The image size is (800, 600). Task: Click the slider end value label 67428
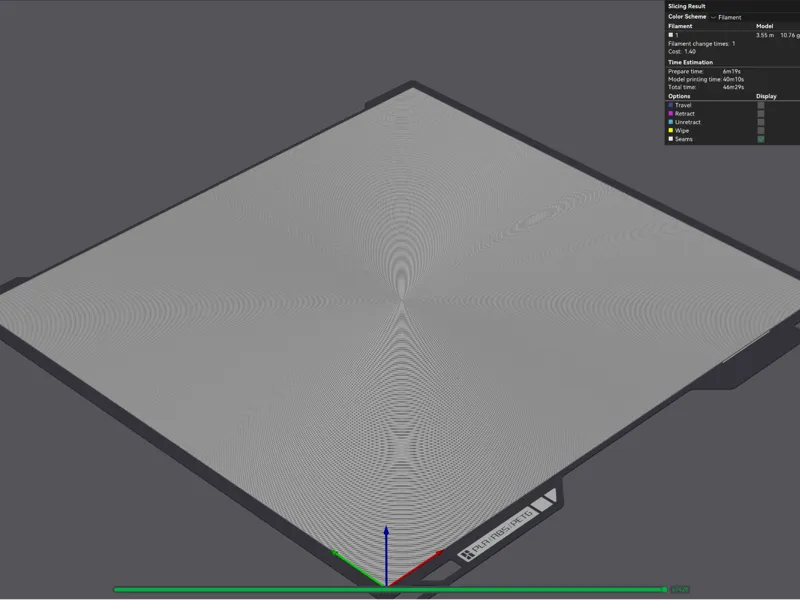[680, 590]
